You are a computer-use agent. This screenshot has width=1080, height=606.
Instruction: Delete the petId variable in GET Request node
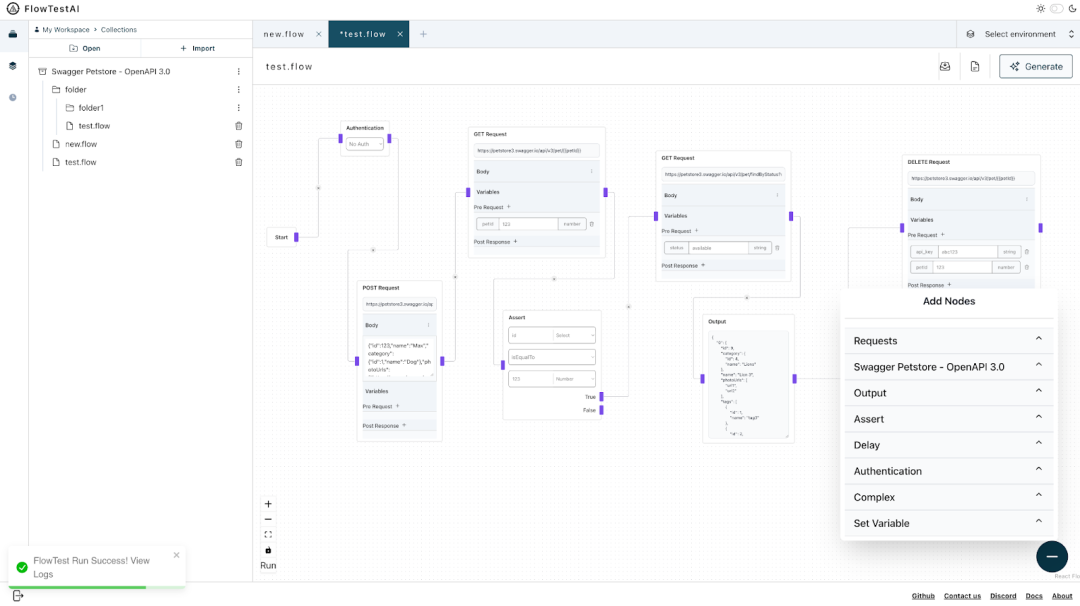click(x=592, y=224)
